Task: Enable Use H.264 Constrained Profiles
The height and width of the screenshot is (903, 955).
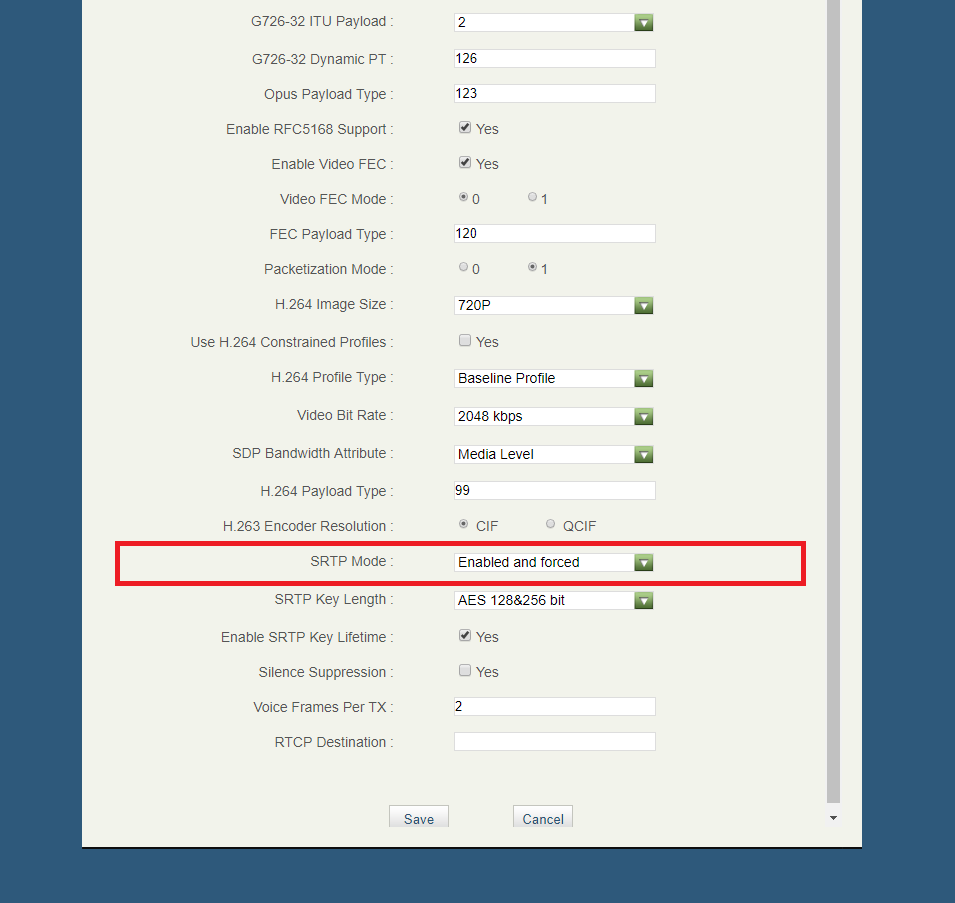Action: pyautogui.click(x=465, y=341)
